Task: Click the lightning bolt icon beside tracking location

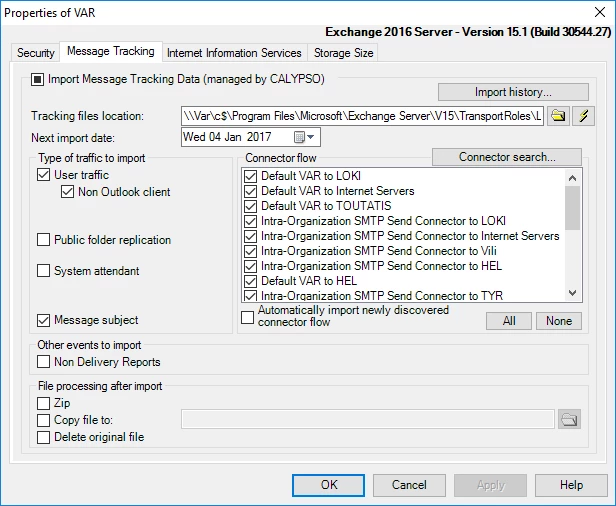Action: [583, 116]
